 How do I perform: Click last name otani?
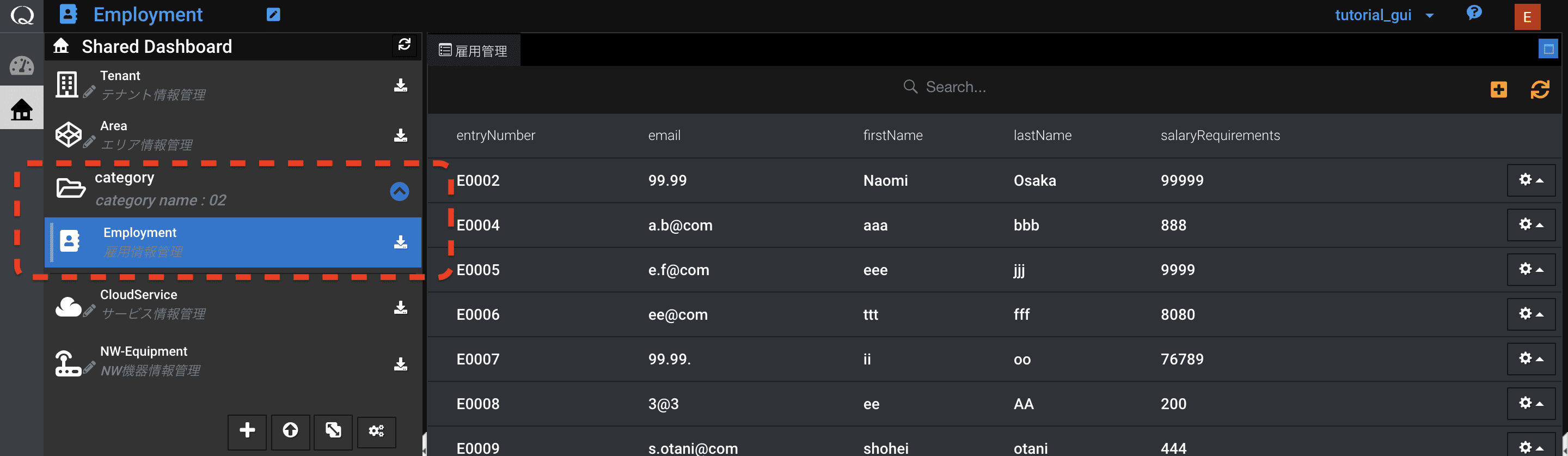tap(1031, 448)
